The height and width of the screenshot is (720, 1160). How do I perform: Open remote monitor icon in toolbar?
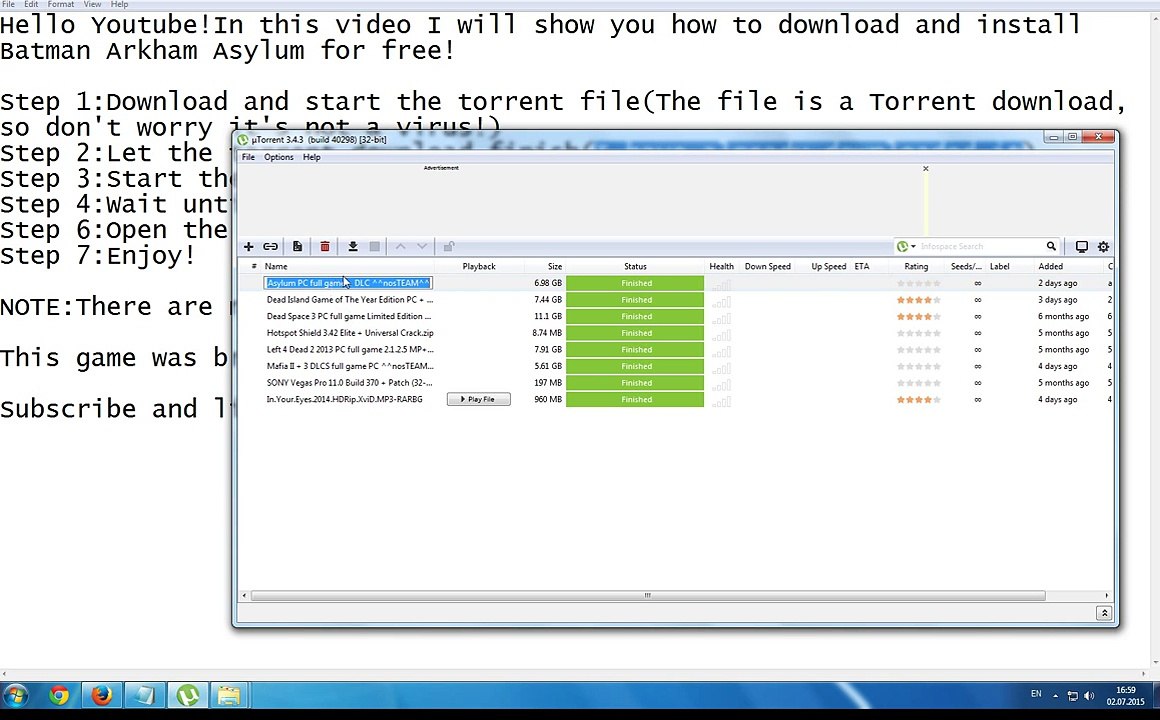pyautogui.click(x=1082, y=246)
